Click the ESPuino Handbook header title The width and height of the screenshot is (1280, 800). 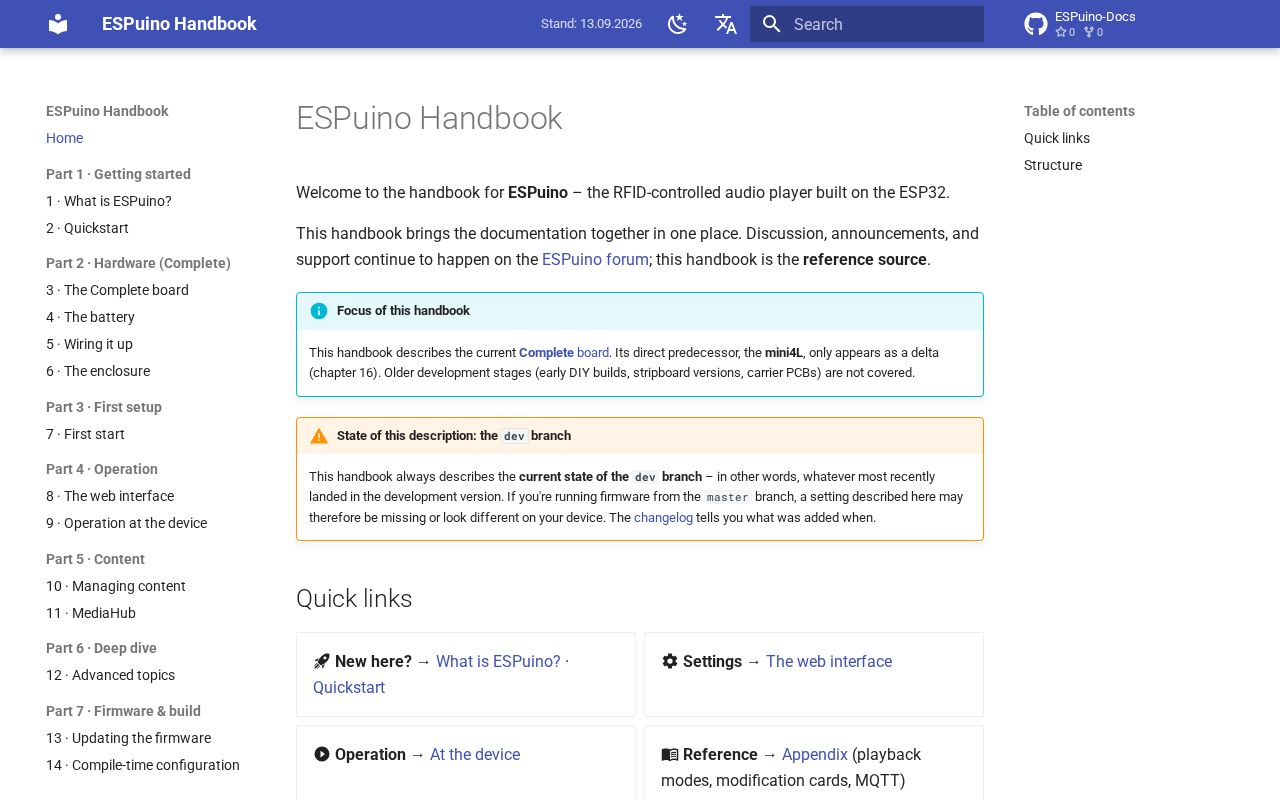tap(179, 24)
